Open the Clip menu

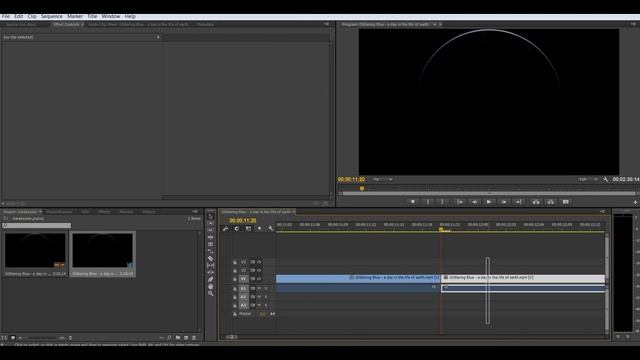pyautogui.click(x=32, y=16)
